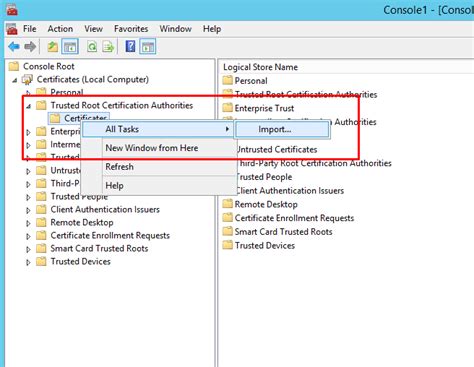Image resolution: width=474 pixels, height=367 pixels.
Task: Select Certificate Enrollment Requests in tree
Action: 110,235
